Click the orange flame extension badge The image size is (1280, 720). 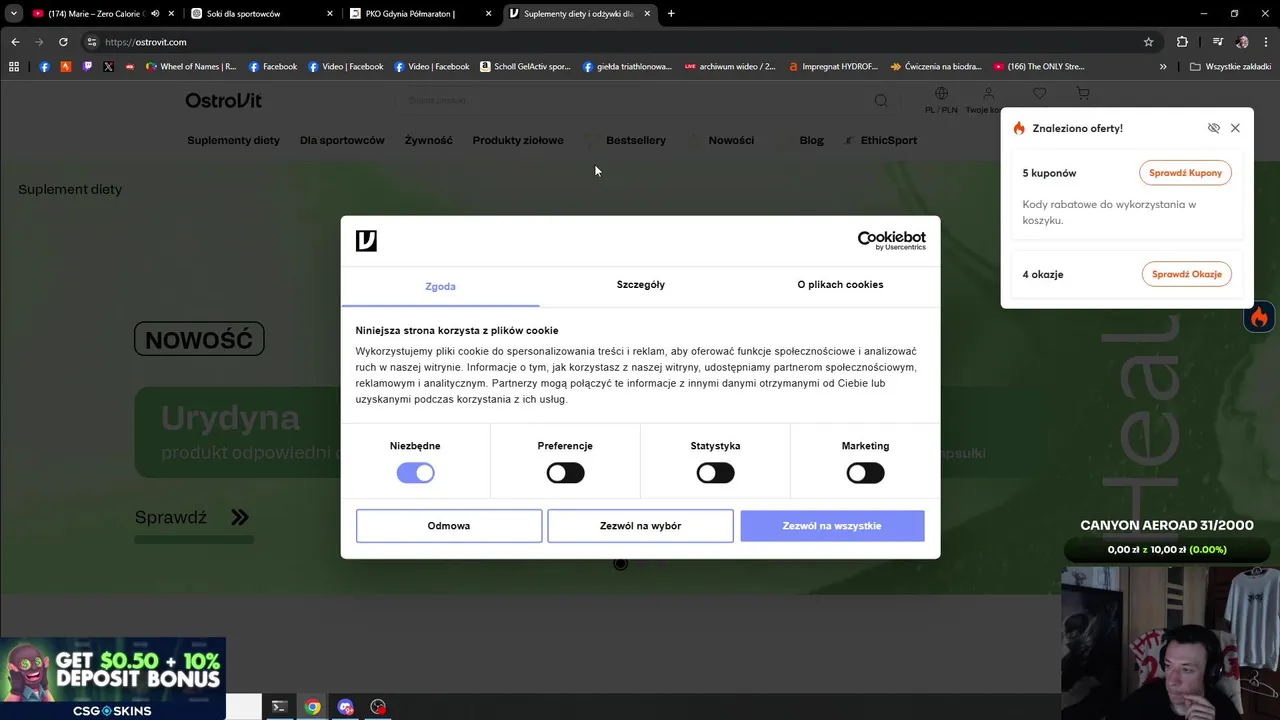tap(1259, 317)
